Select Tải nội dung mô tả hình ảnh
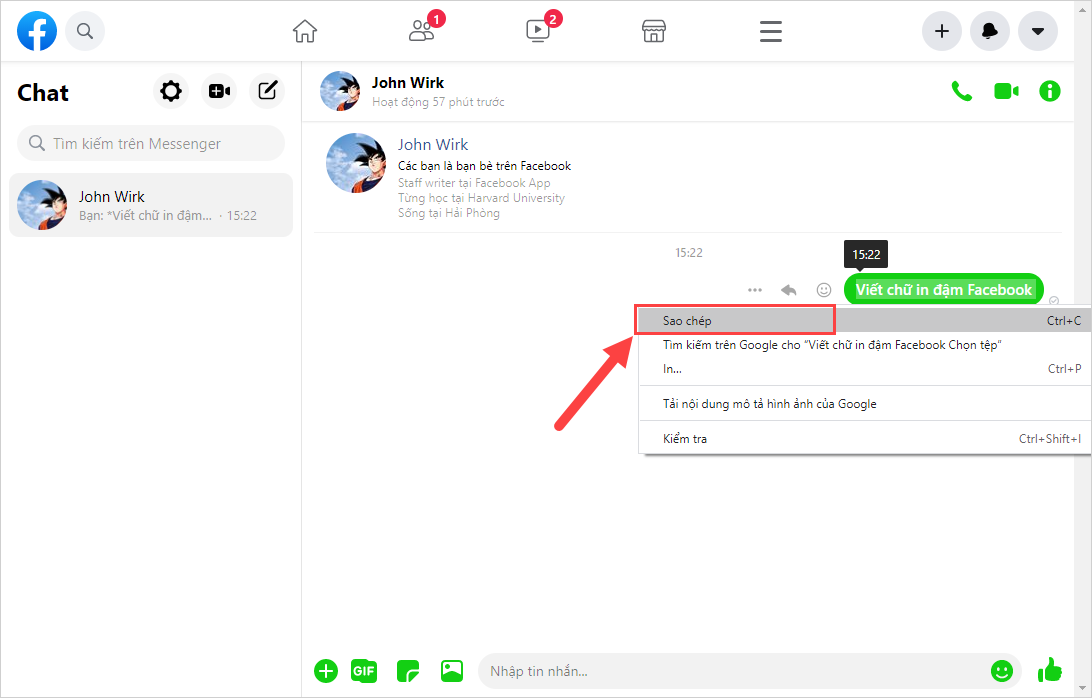1092x698 pixels. coord(864,404)
